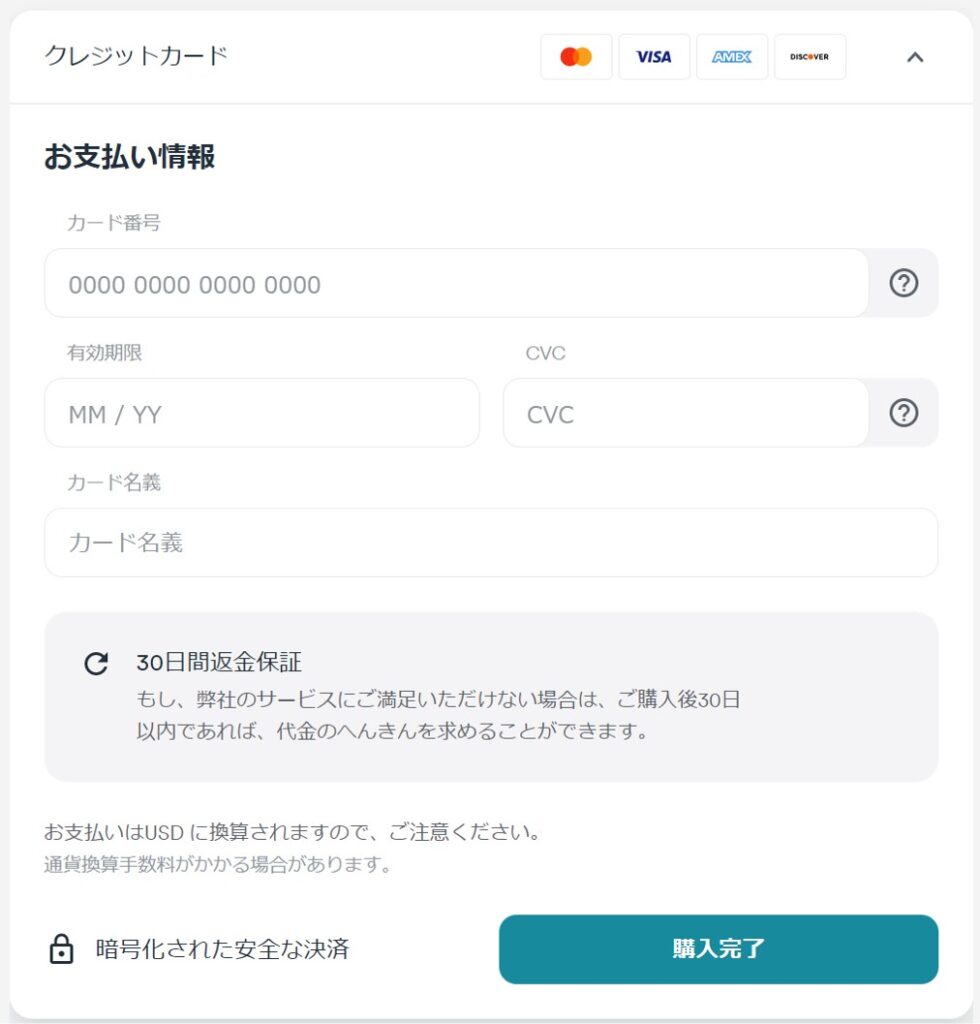The width and height of the screenshot is (980, 1024).
Task: Click the 購入完了 purchase button
Action: click(718, 948)
